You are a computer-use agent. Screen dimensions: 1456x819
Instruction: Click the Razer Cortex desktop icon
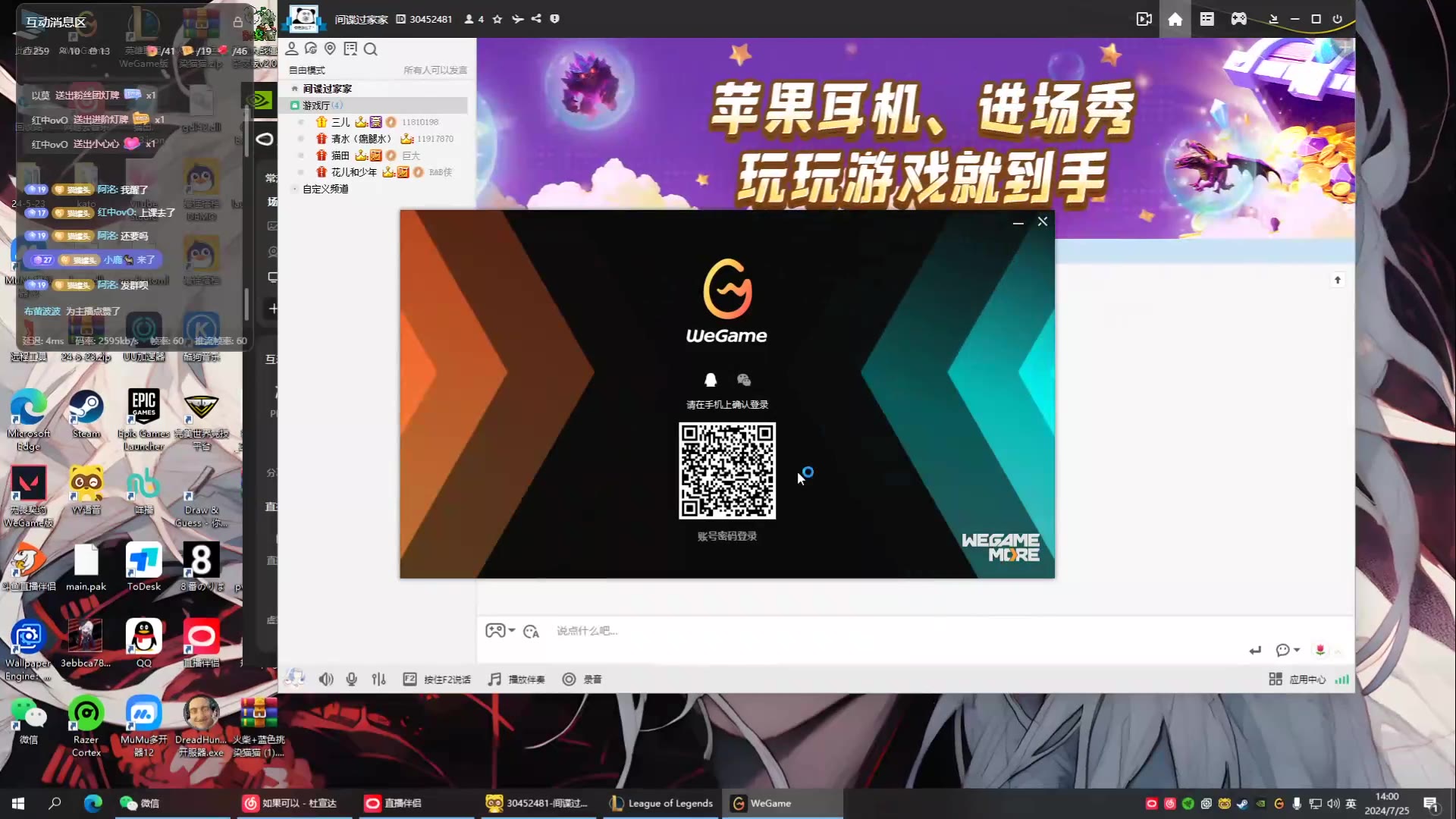click(86, 726)
